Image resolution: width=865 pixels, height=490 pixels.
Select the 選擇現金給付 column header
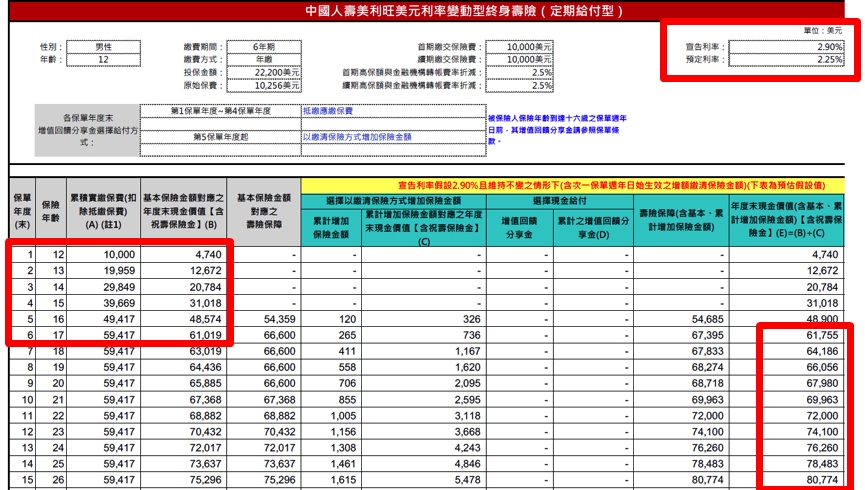click(x=559, y=201)
